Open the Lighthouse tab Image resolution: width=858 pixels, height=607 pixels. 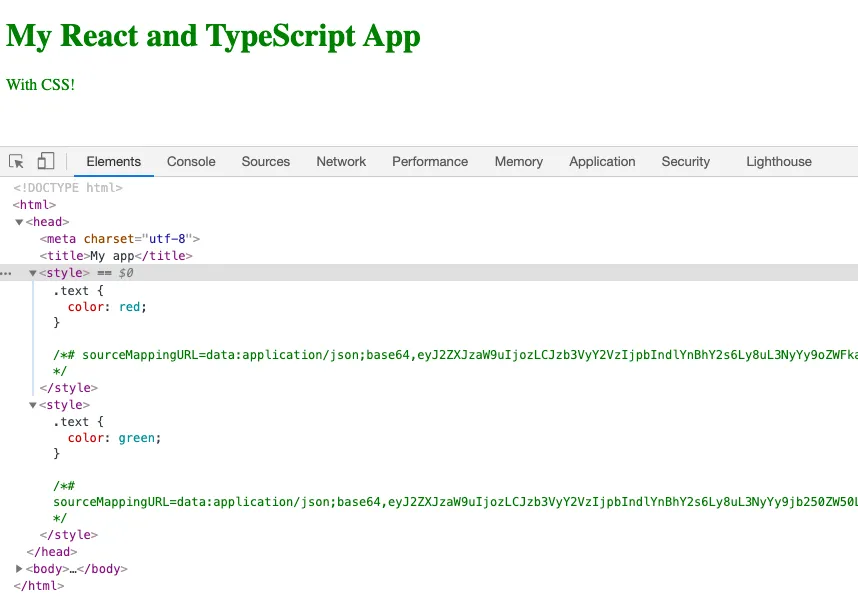pos(778,161)
